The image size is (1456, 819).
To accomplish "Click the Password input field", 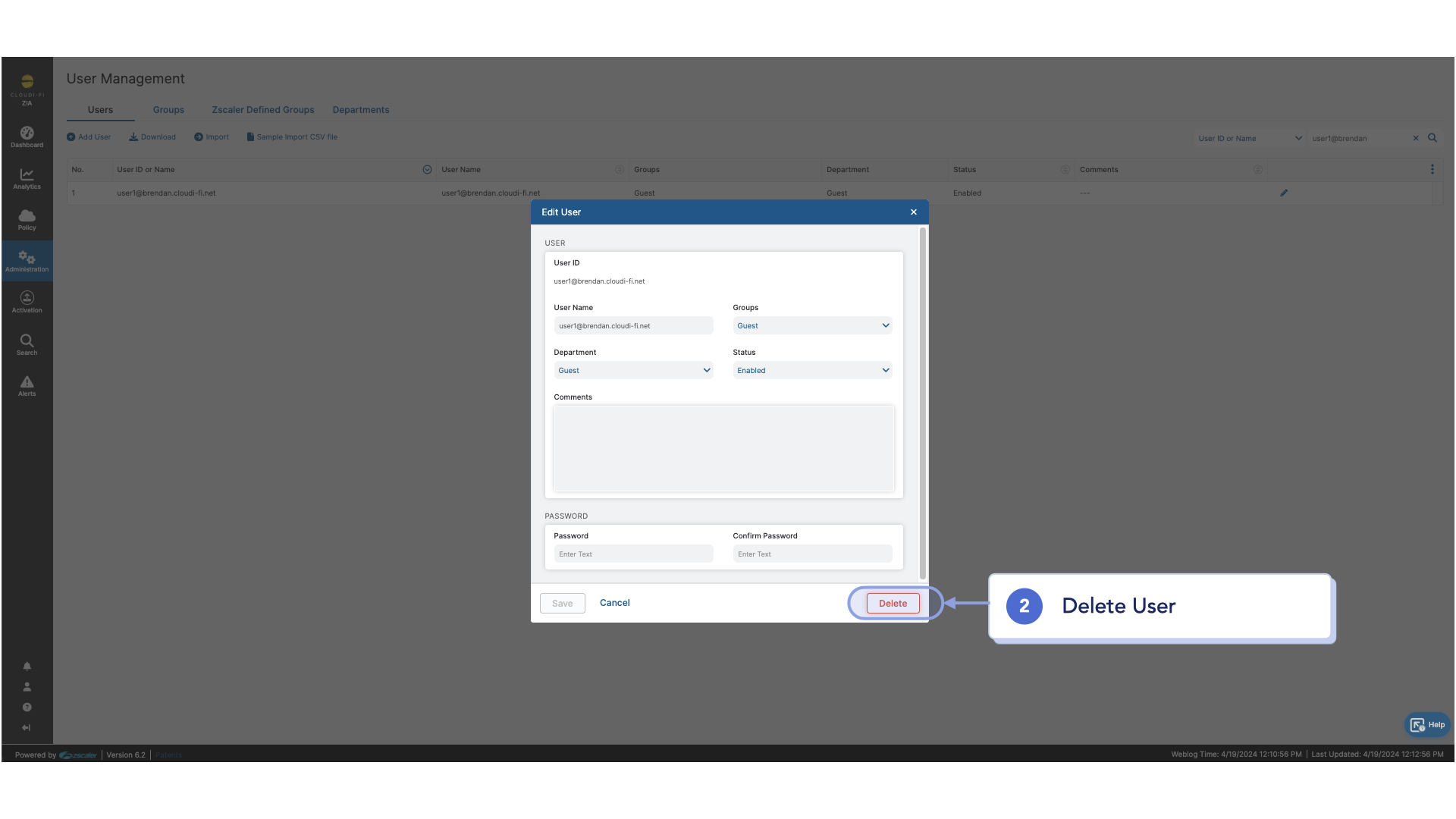I will (633, 554).
